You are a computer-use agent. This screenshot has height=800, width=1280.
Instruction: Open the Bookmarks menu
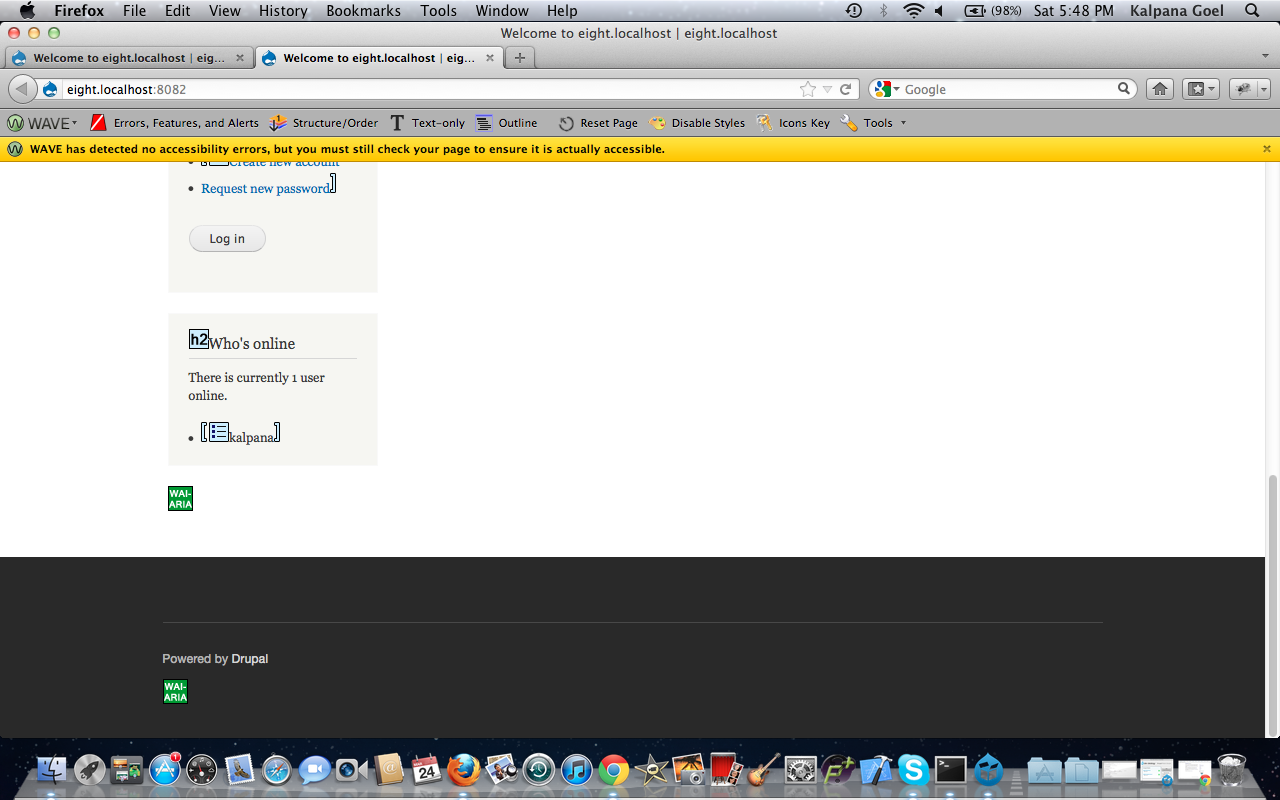[x=363, y=11]
